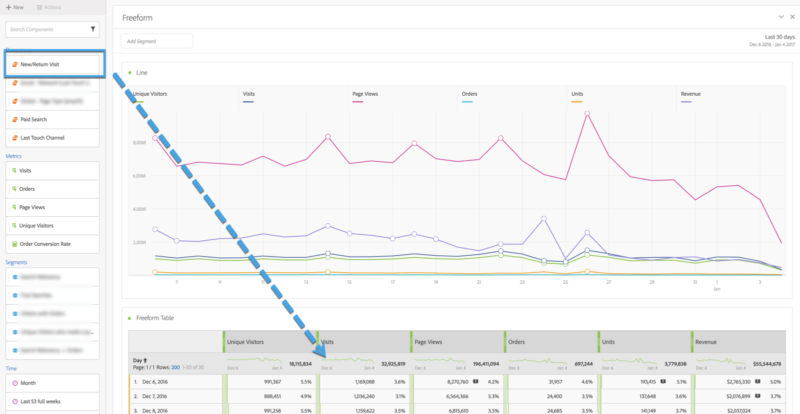The height and width of the screenshot is (414, 800).
Task: Close the Freeform panel
Action: [792, 17]
